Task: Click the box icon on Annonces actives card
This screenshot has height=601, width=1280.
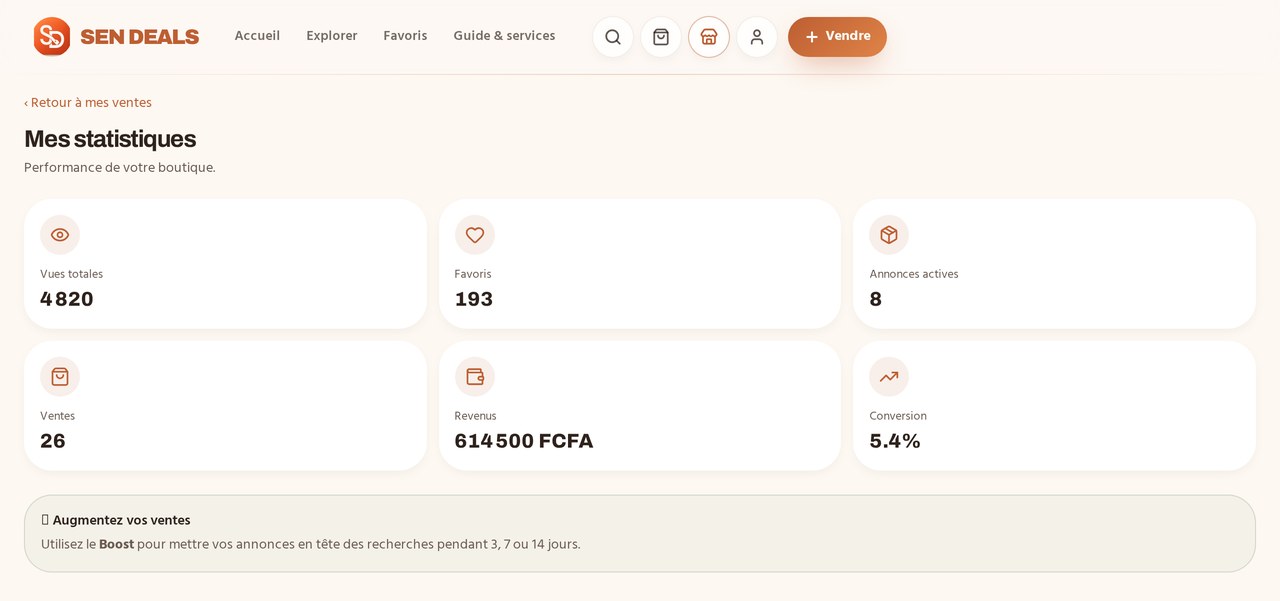Action: pos(889,235)
